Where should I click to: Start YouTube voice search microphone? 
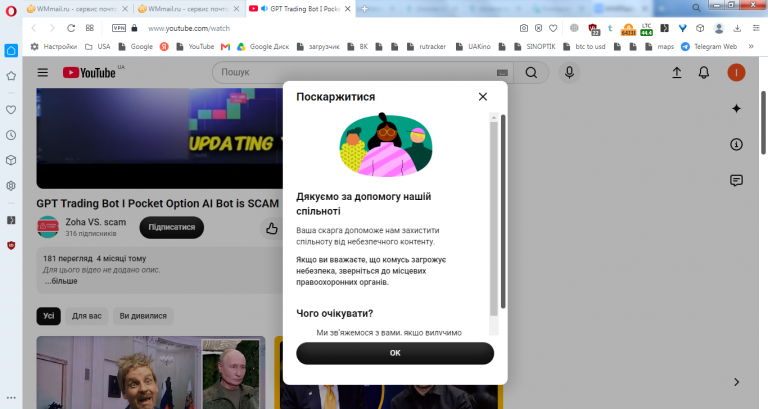(569, 72)
